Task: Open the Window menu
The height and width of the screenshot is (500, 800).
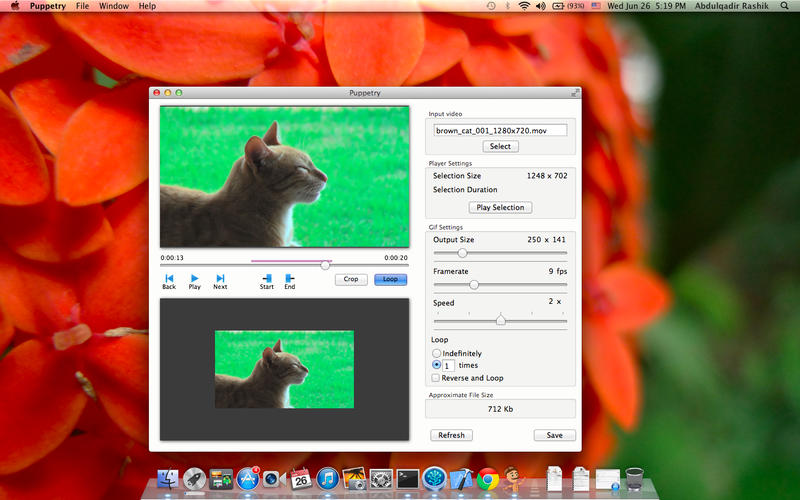Action: [114, 6]
